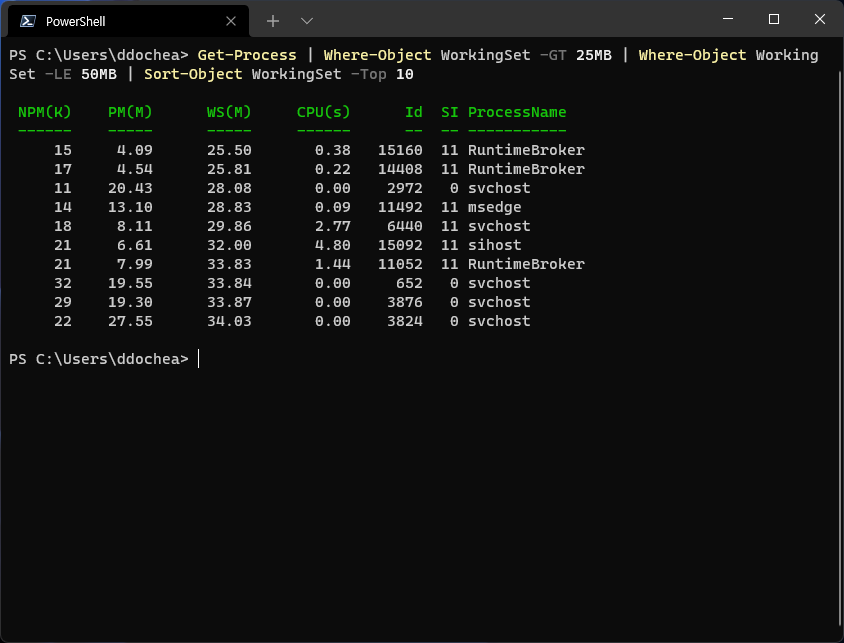Screen dimensions: 844x643
Task: Click WS value 33.84
Action: point(229,283)
